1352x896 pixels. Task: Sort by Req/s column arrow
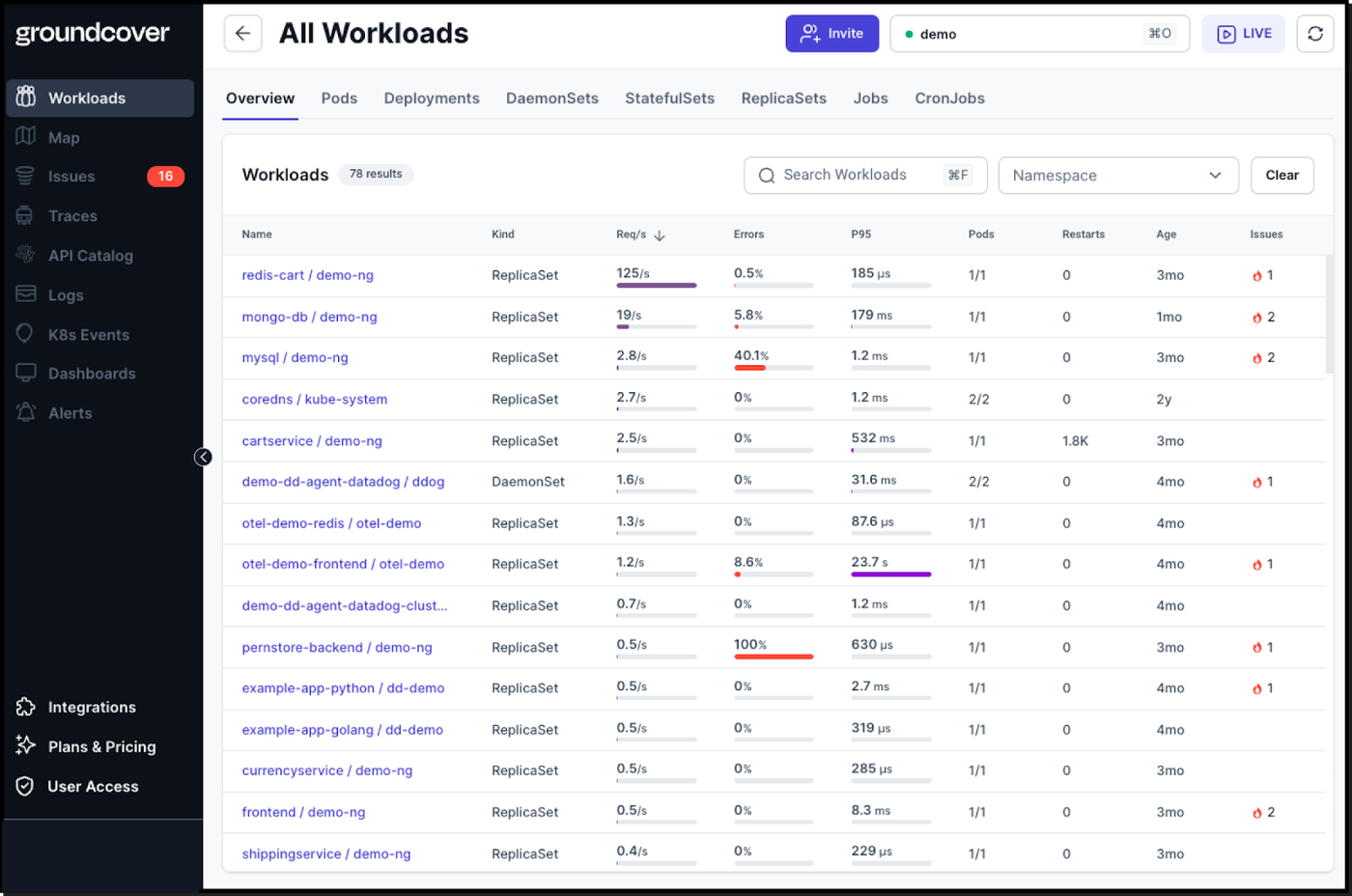[x=660, y=235]
